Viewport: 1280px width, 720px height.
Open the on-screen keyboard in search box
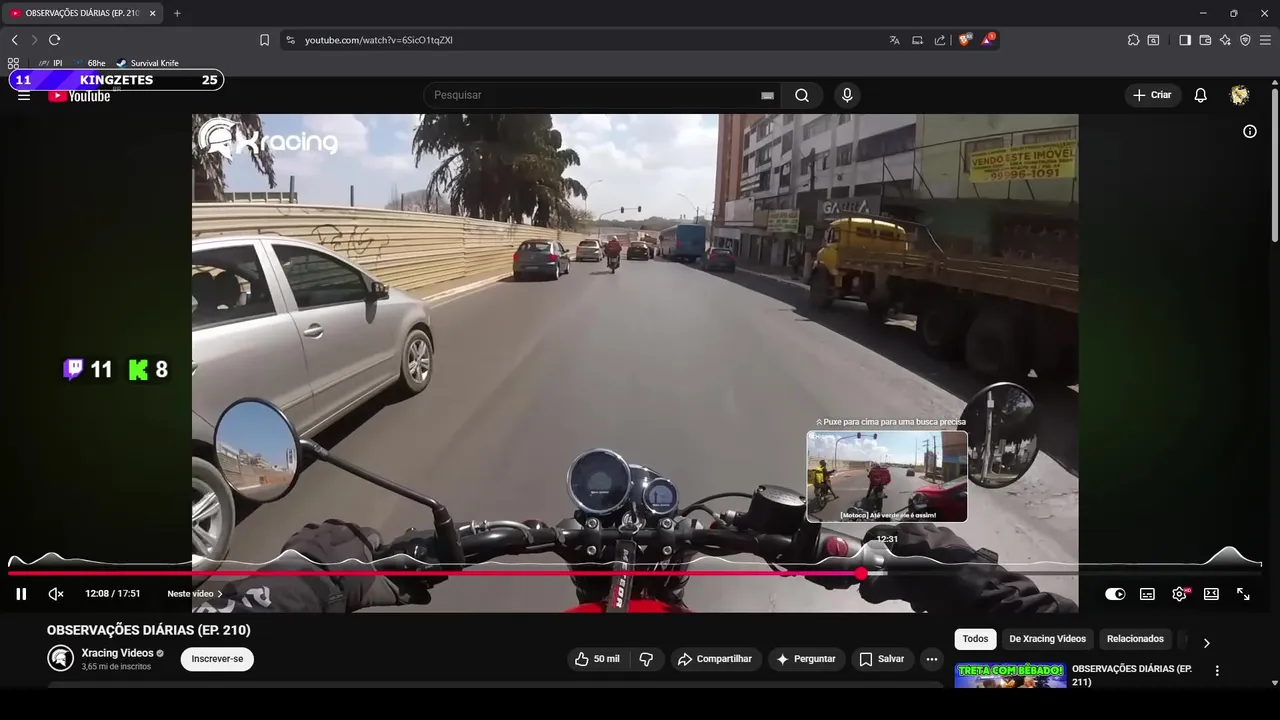767,95
